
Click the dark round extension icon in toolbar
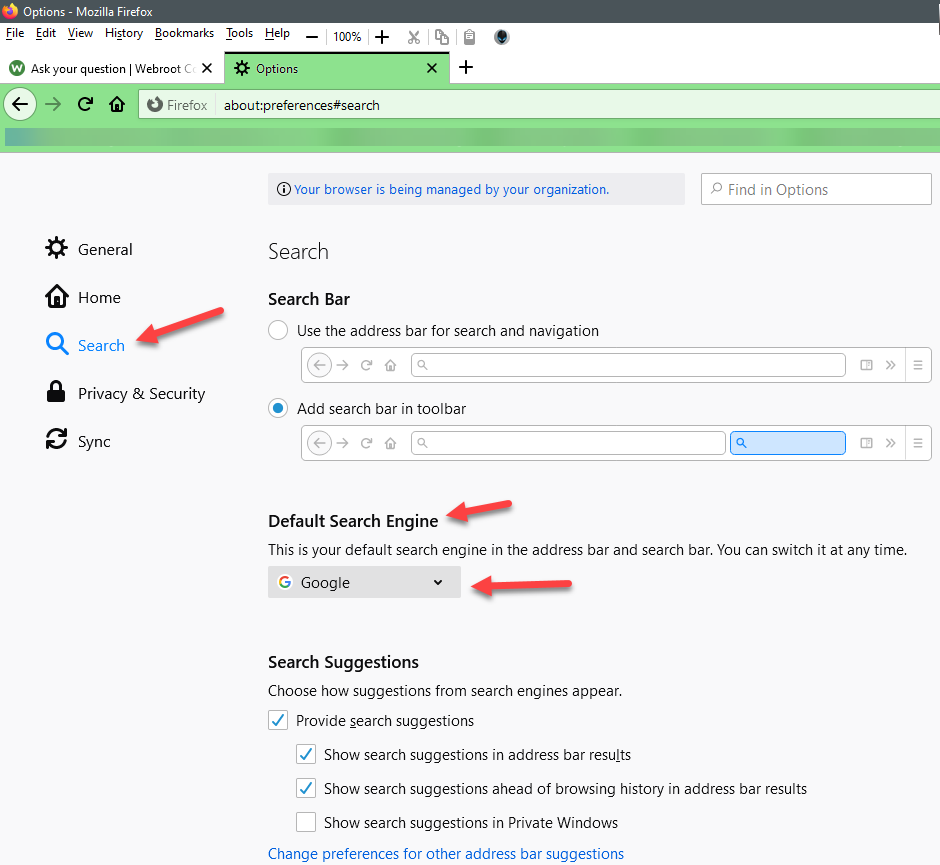[x=502, y=37]
